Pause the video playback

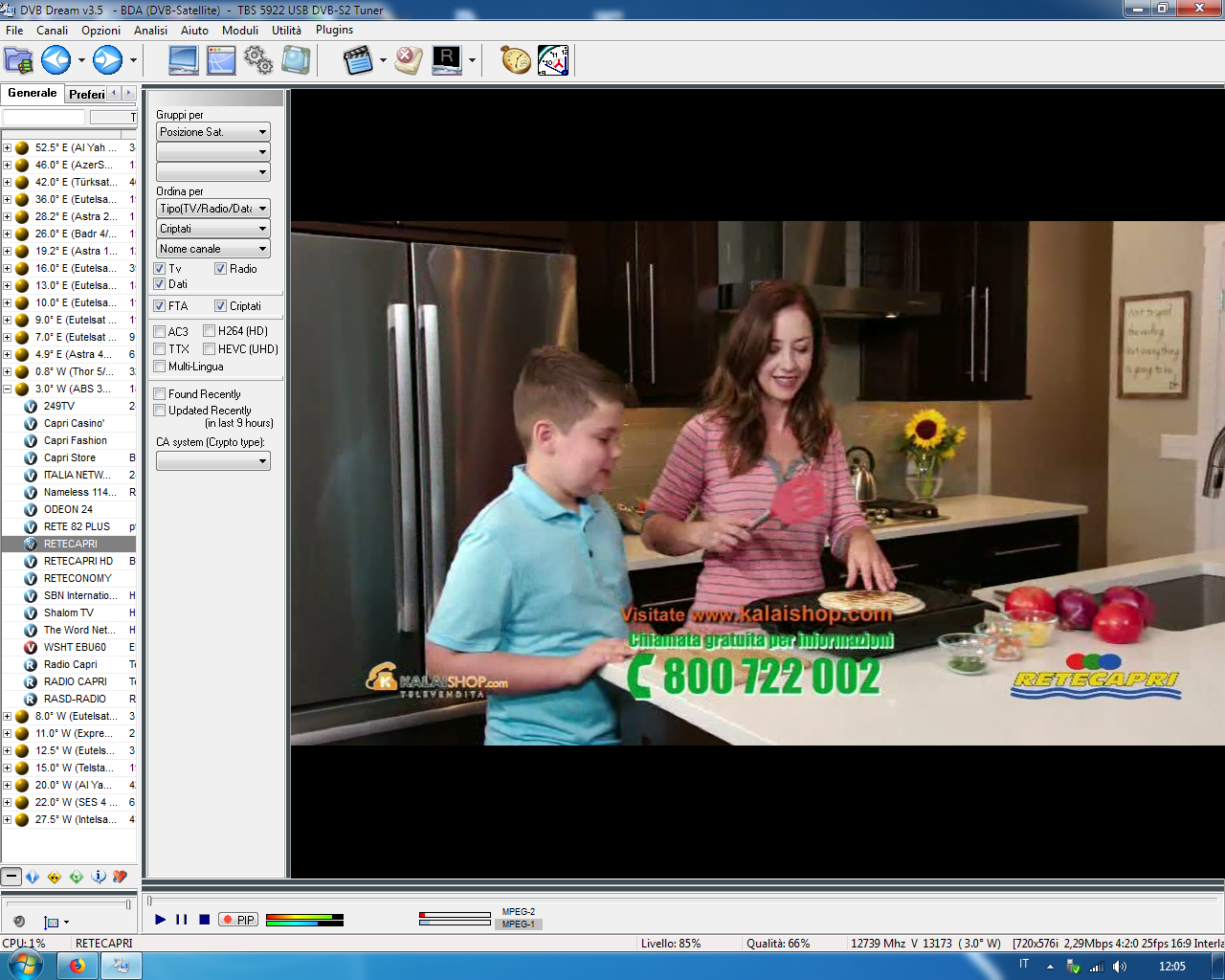pyautogui.click(x=182, y=920)
